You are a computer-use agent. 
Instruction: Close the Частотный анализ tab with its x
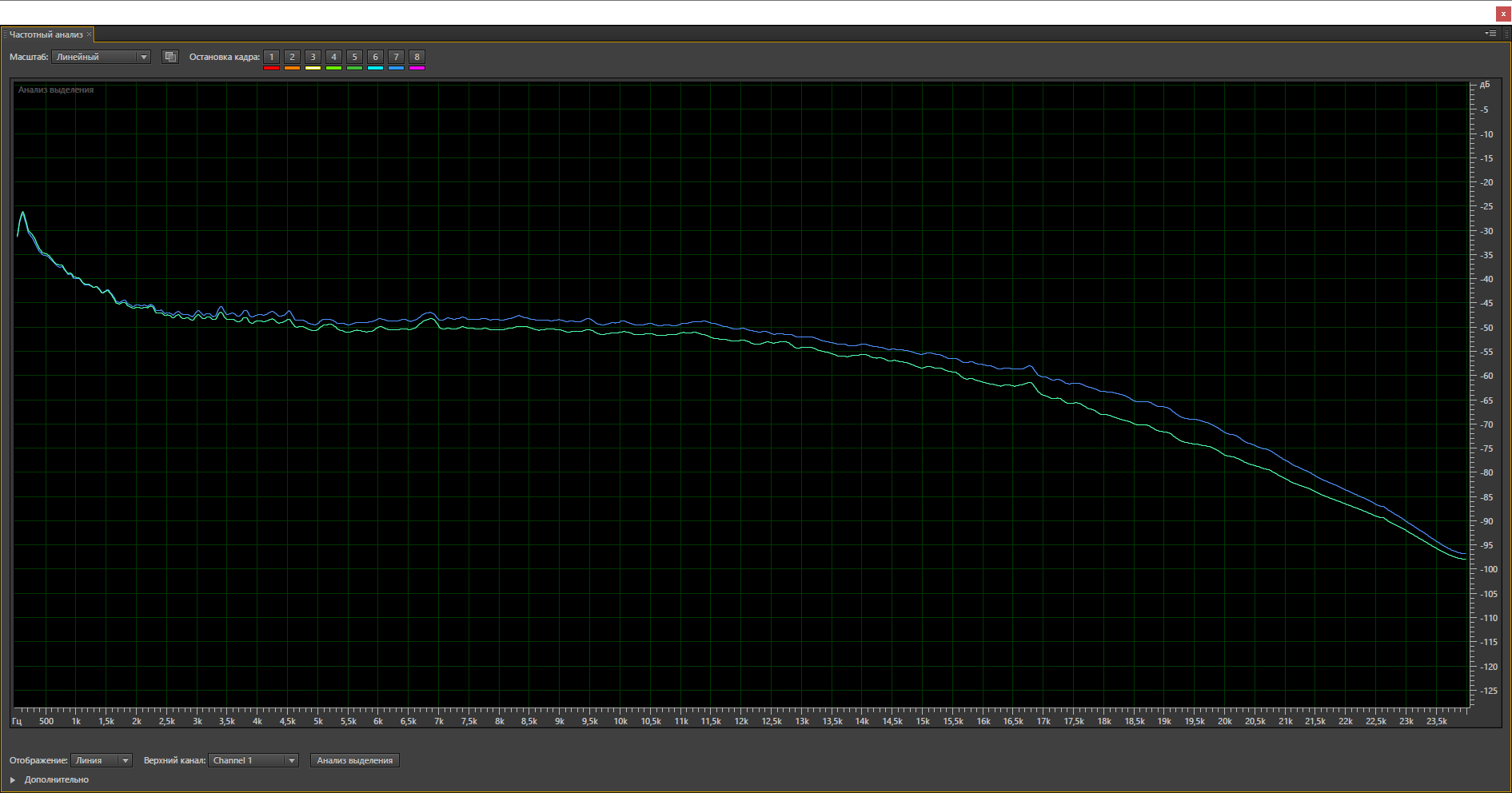90,35
